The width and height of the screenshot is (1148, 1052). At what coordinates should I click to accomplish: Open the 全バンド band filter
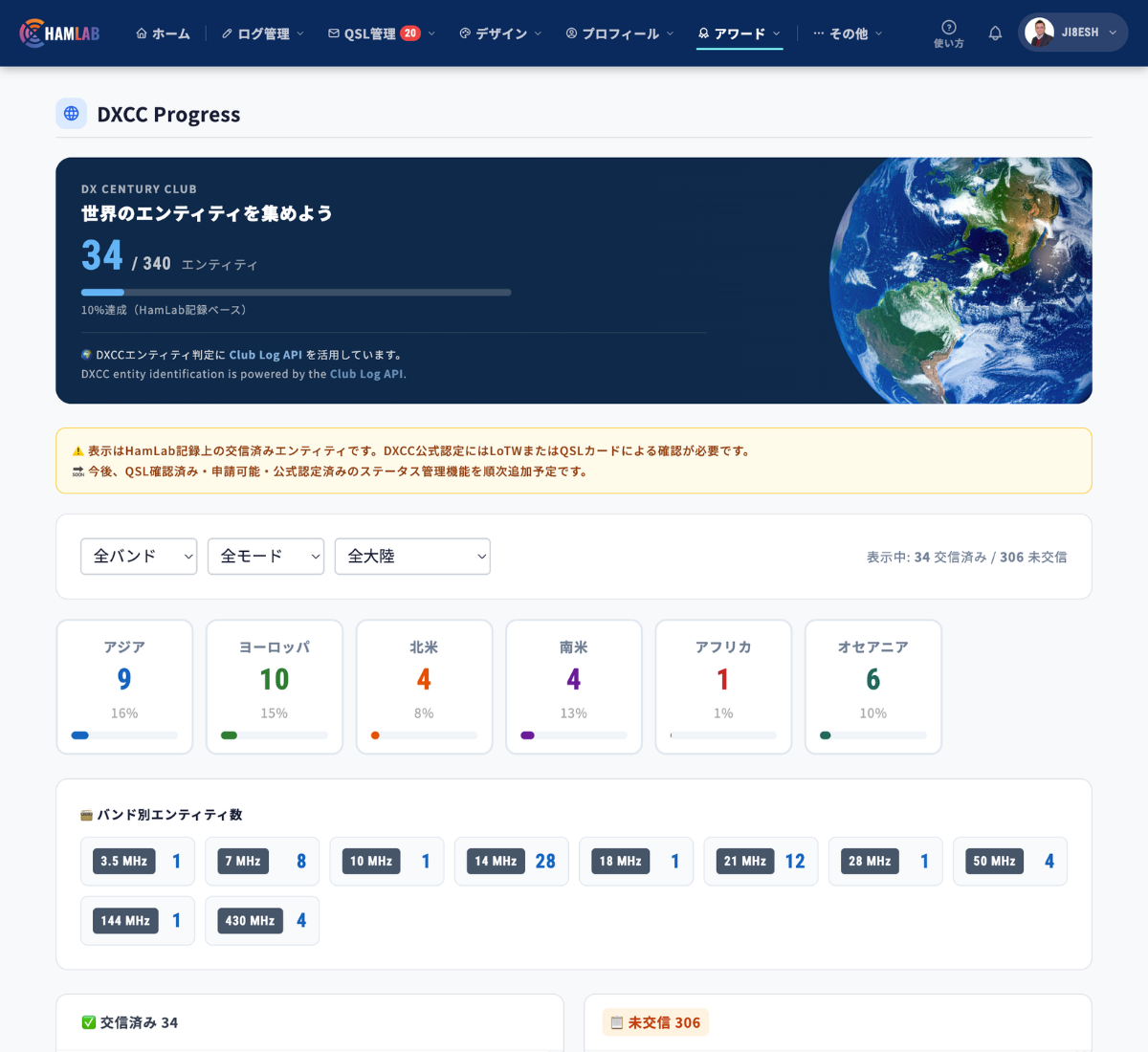click(x=139, y=556)
